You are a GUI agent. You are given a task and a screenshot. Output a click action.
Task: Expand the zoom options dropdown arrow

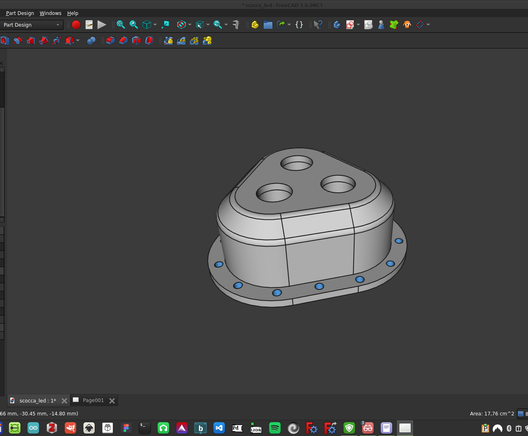pyautogui.click(x=226, y=25)
